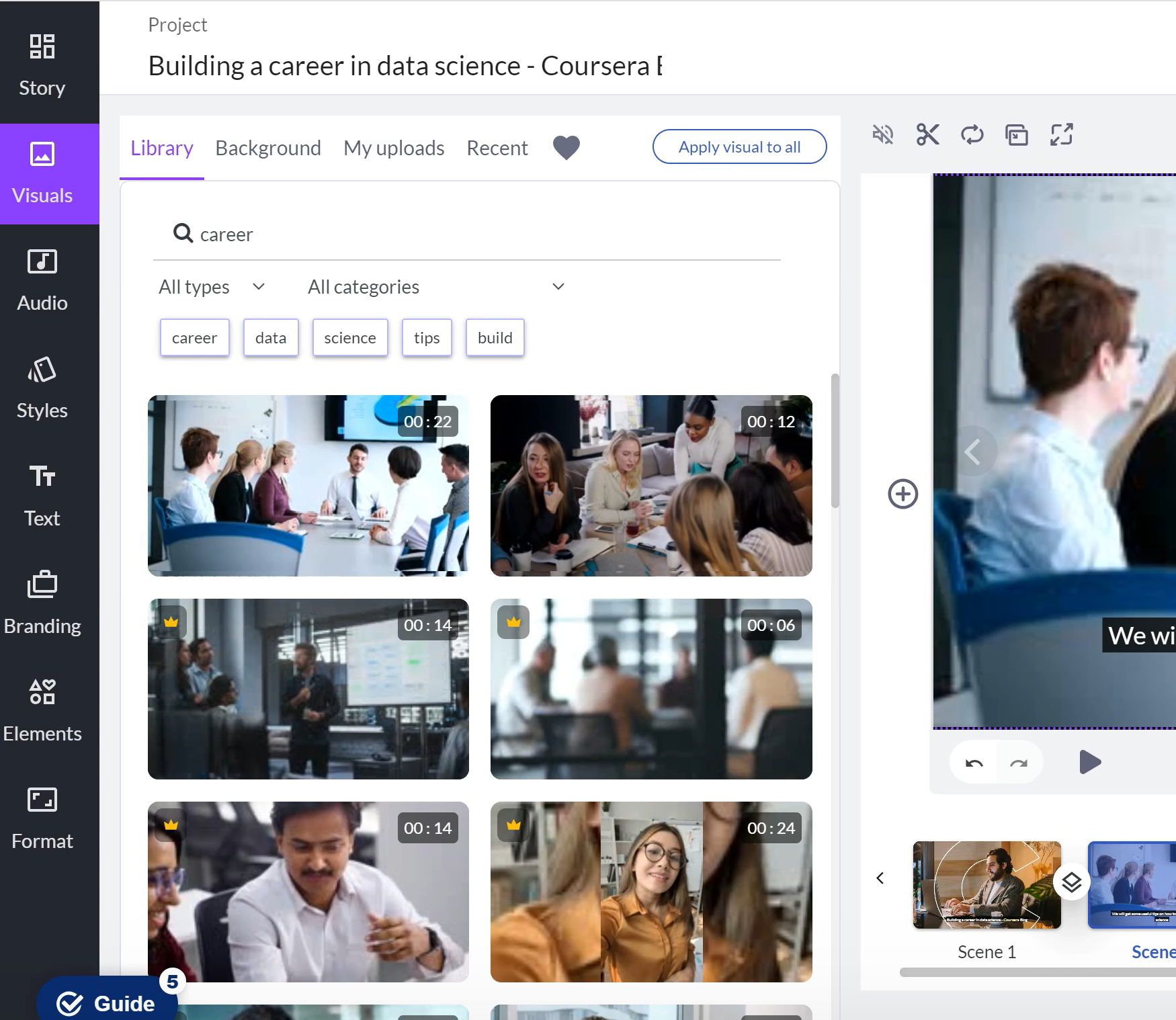Switch to the Library tab
This screenshot has width=1176, height=1020.
162,148
